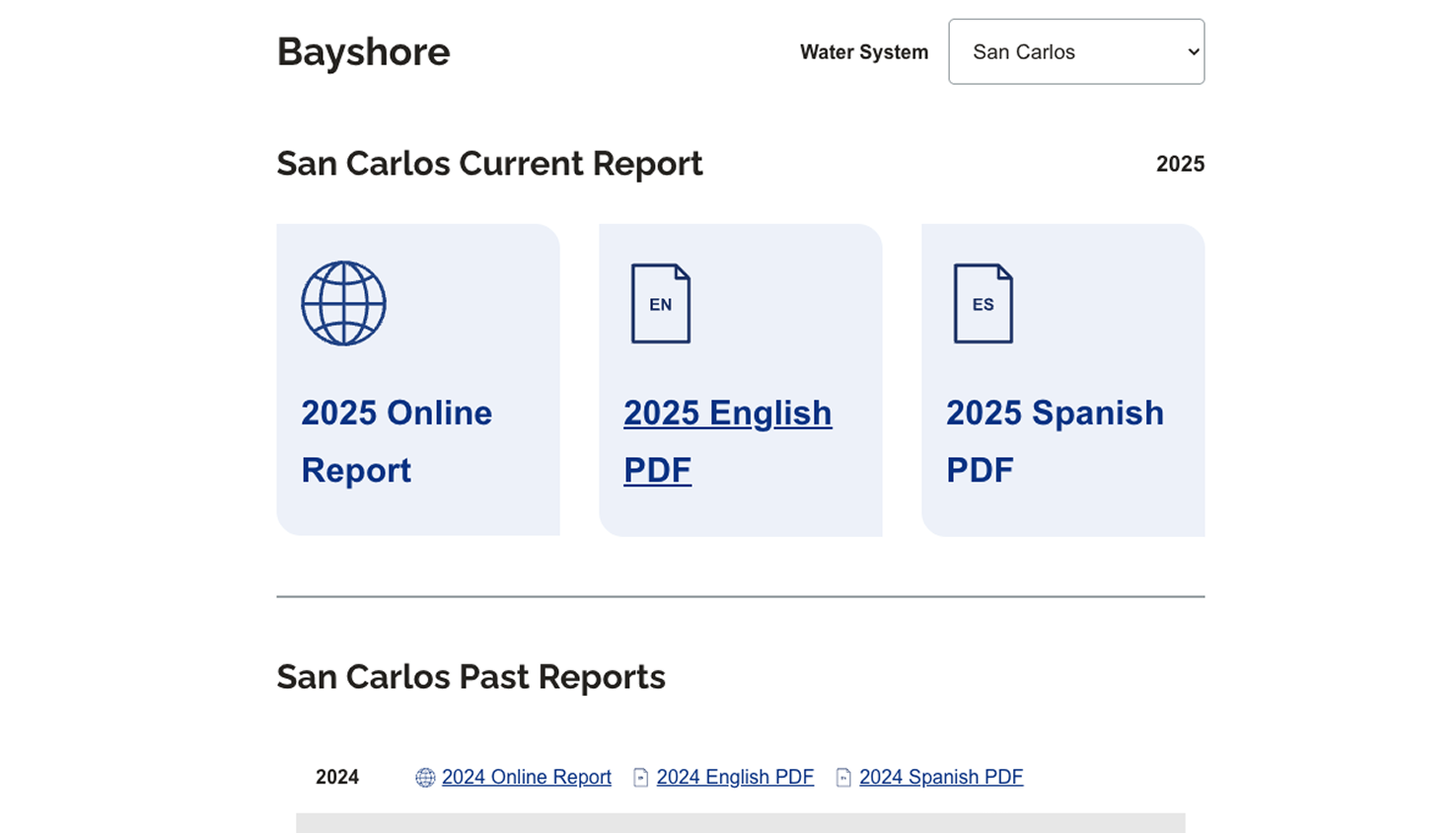Open the 2025 Spanish PDF link
1456x833 pixels.
pyautogui.click(x=1056, y=441)
